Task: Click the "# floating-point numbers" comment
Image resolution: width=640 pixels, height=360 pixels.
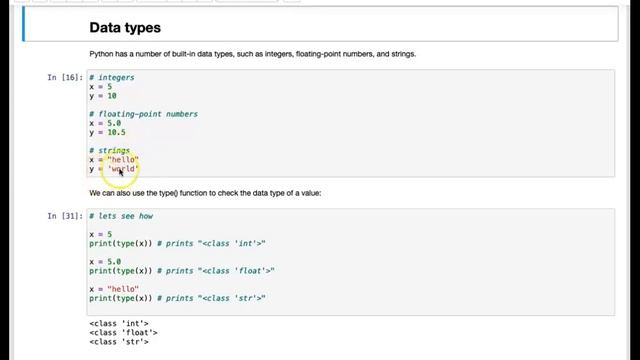Action: [144, 114]
